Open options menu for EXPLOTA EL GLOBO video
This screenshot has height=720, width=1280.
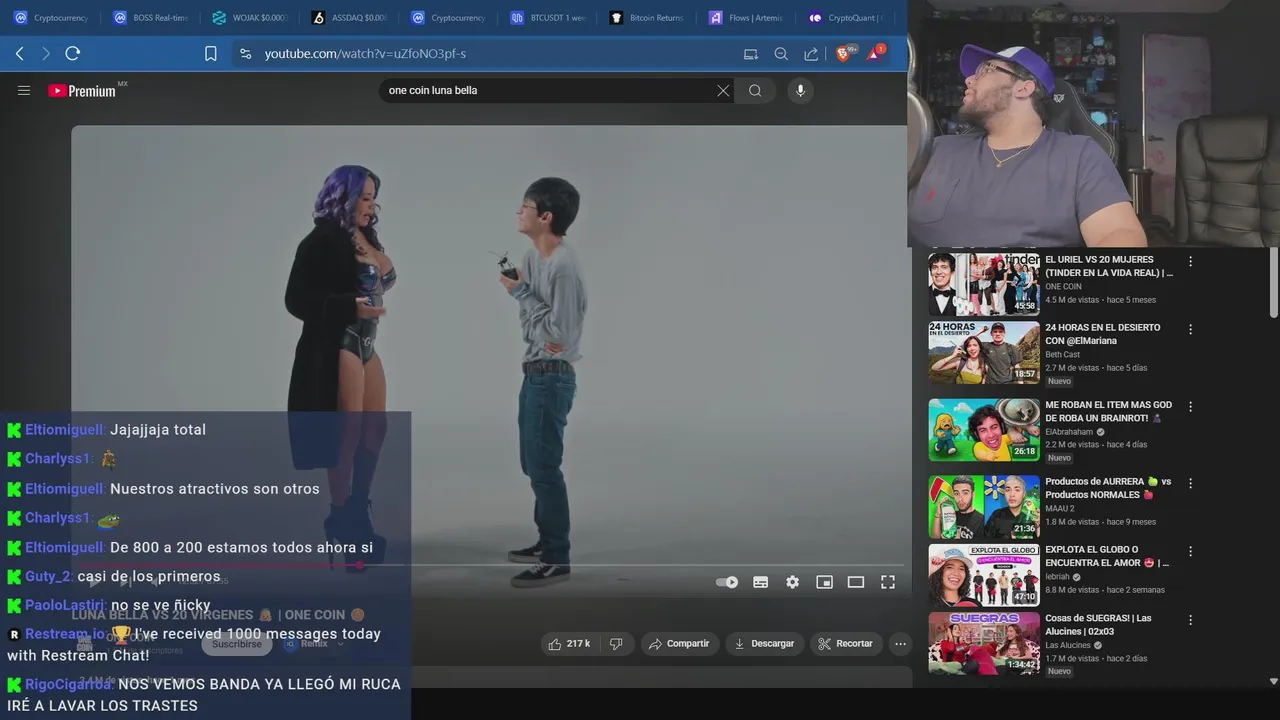(1190, 551)
